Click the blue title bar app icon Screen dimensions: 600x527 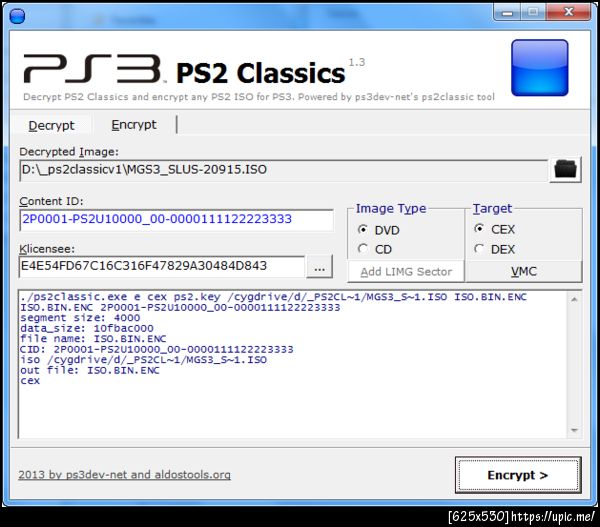17,16
